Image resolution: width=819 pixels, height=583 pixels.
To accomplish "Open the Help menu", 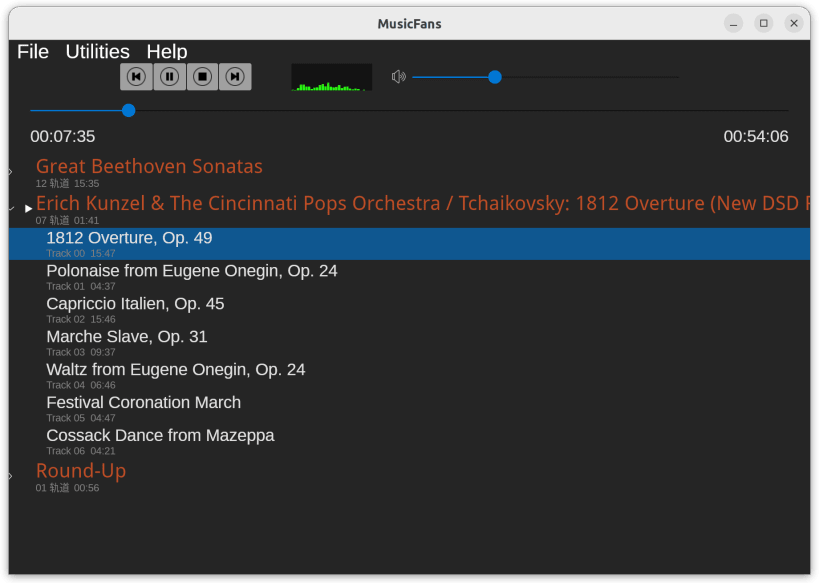I will 167,52.
